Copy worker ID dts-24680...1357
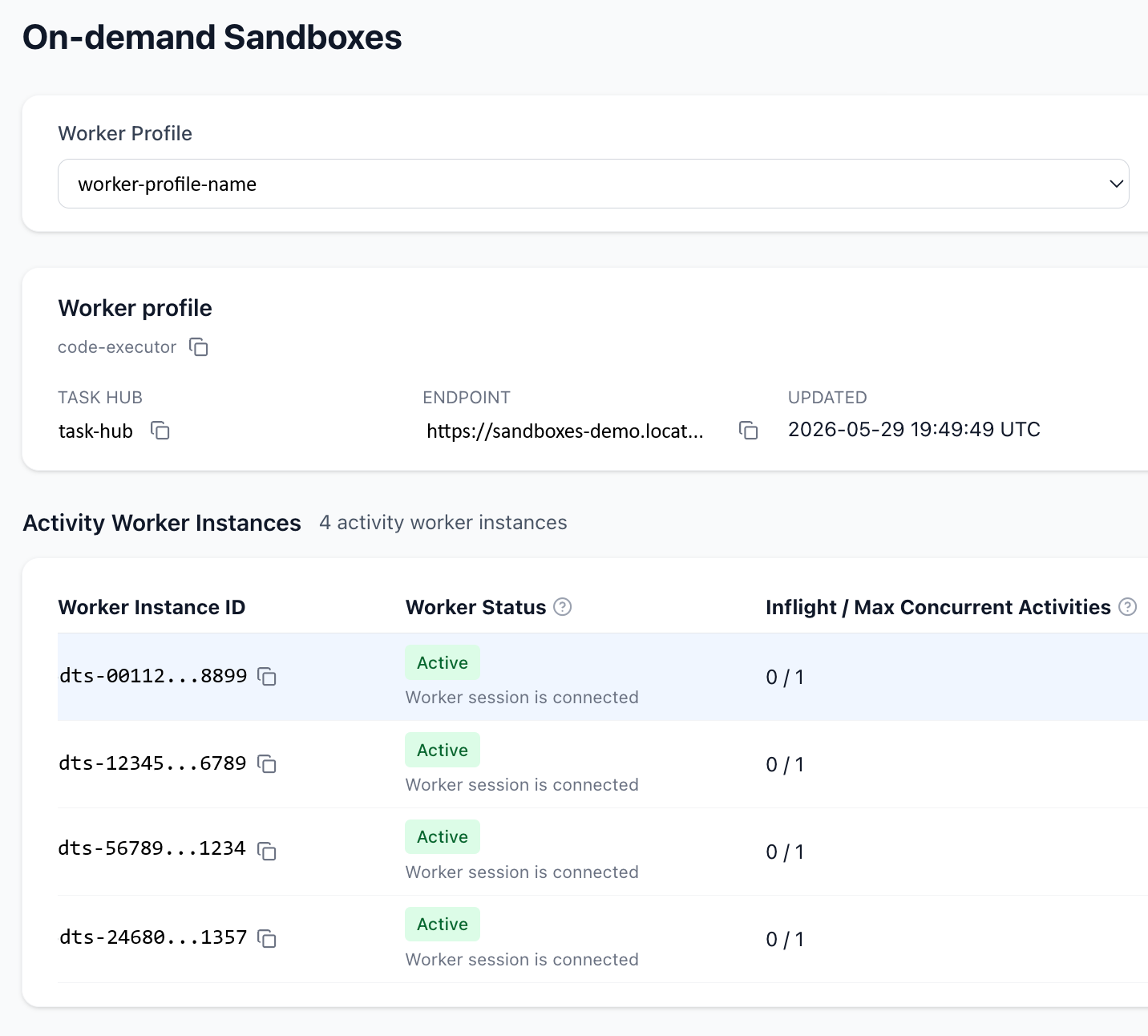Image resolution: width=1148 pixels, height=1036 pixels. coord(267,938)
